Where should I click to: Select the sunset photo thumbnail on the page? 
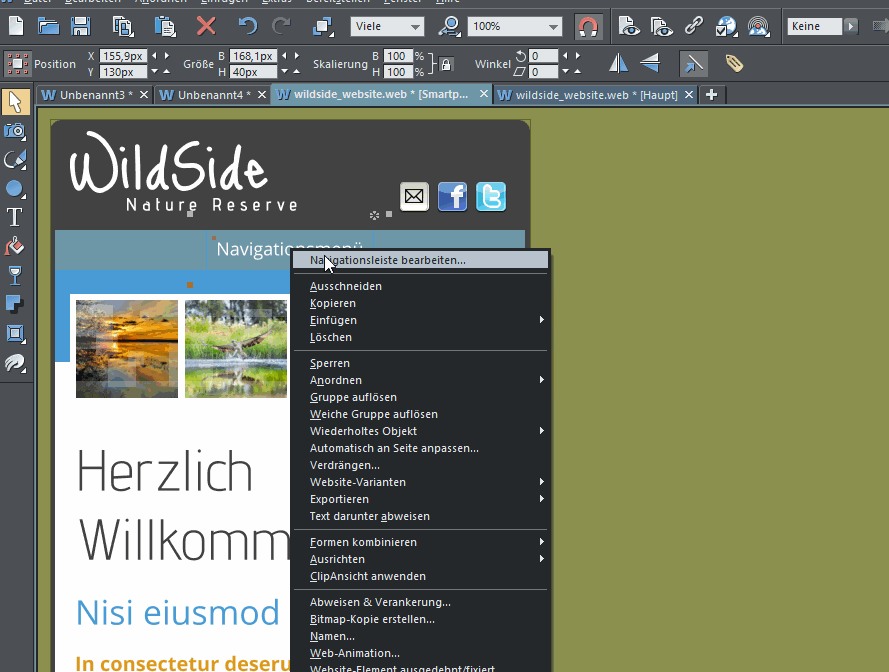[x=126, y=349]
